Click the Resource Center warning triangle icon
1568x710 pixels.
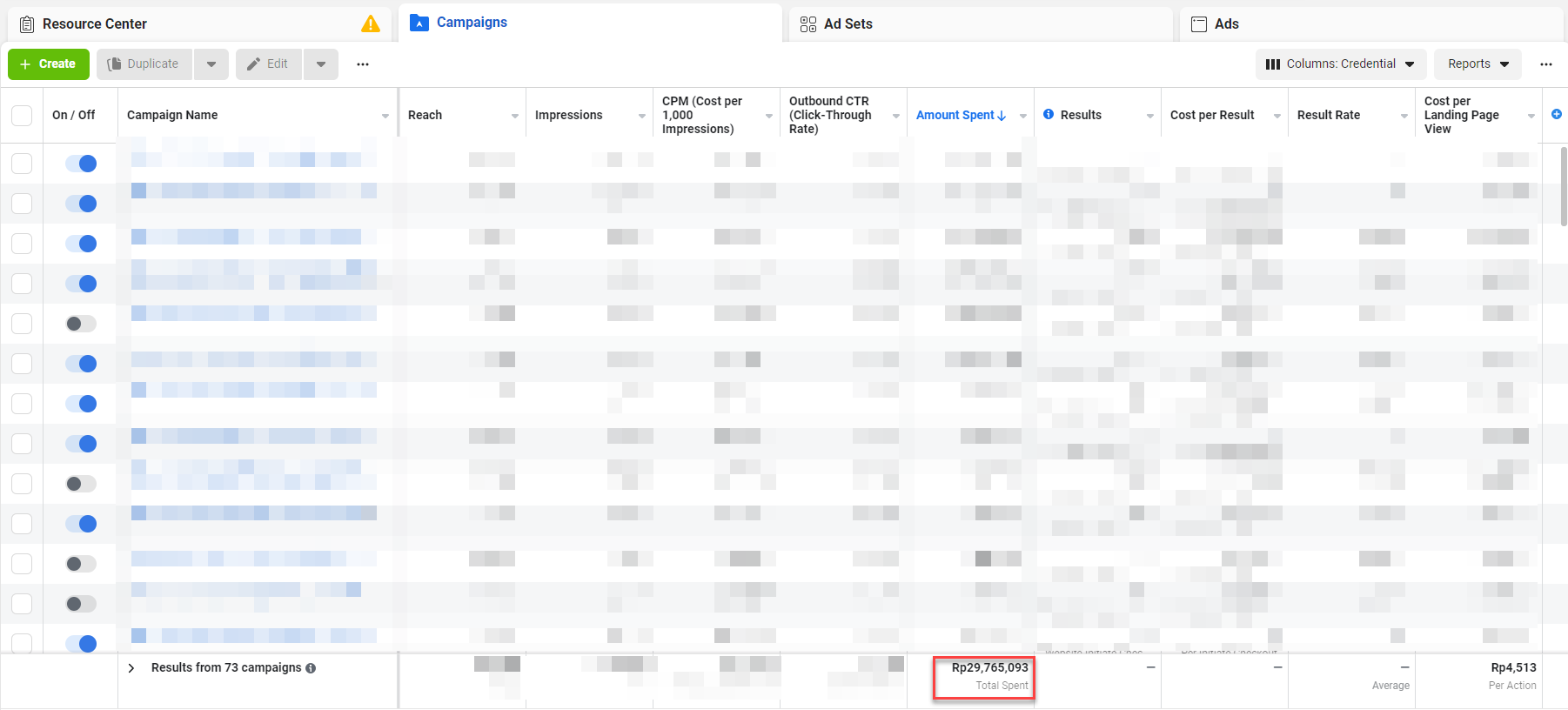click(x=371, y=24)
